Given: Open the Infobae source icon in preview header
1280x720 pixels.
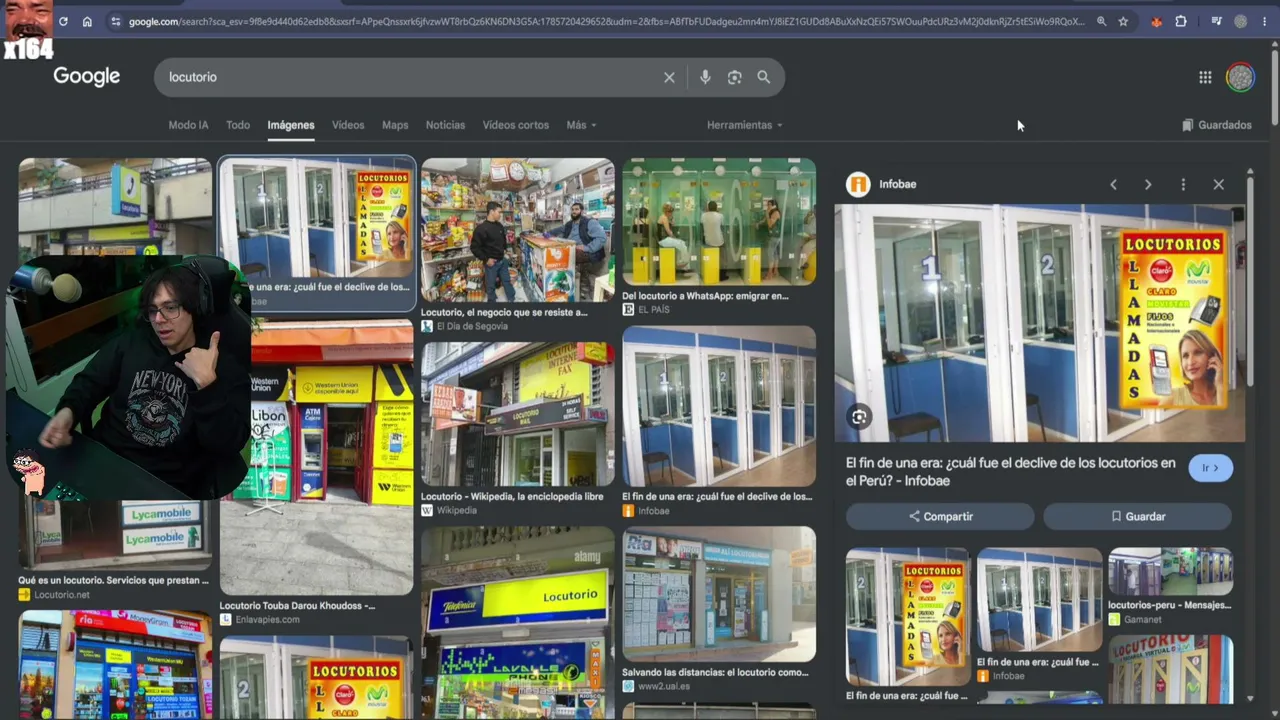Looking at the screenshot, I should coord(858,184).
